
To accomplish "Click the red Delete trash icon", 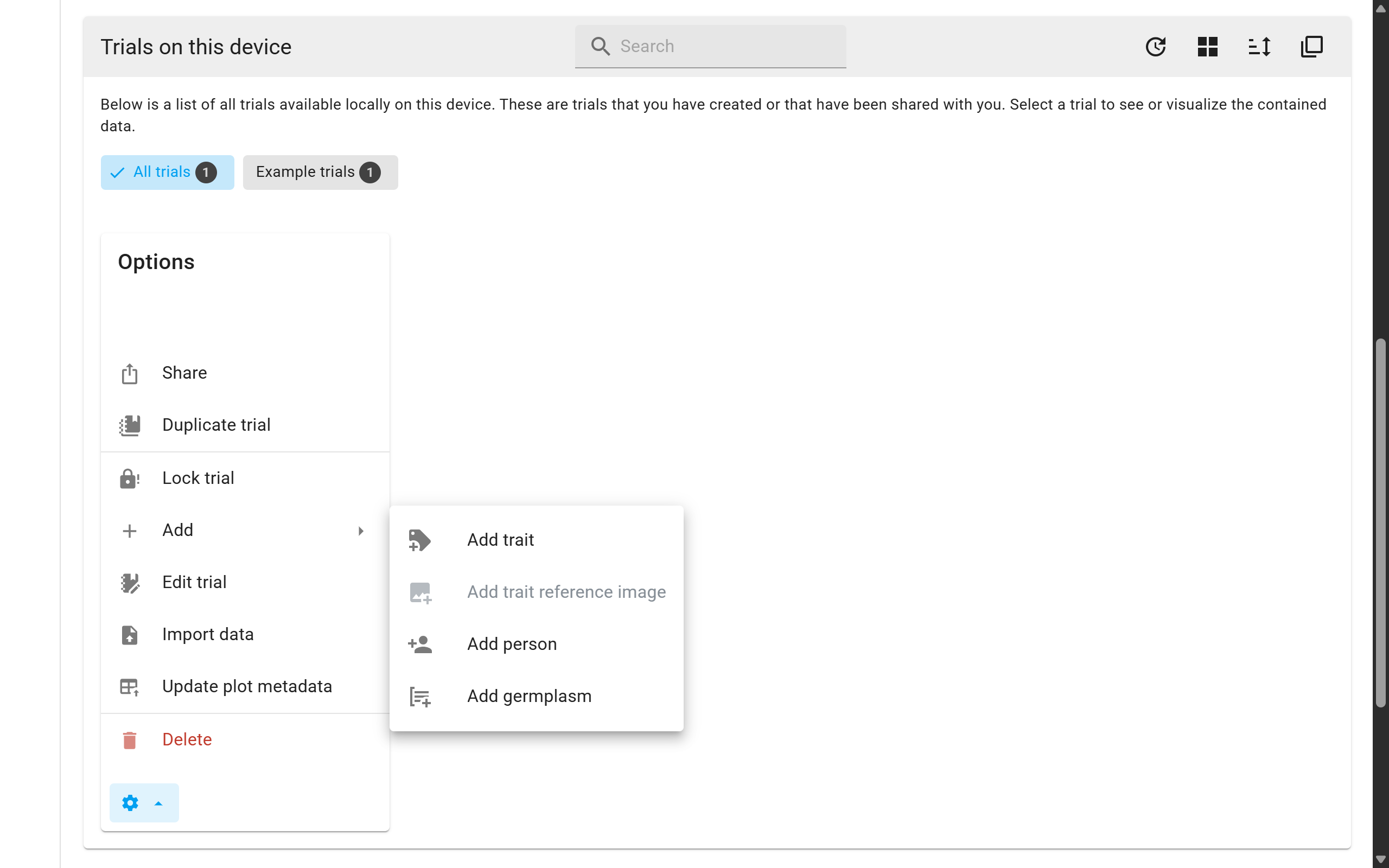I will pyautogui.click(x=130, y=740).
